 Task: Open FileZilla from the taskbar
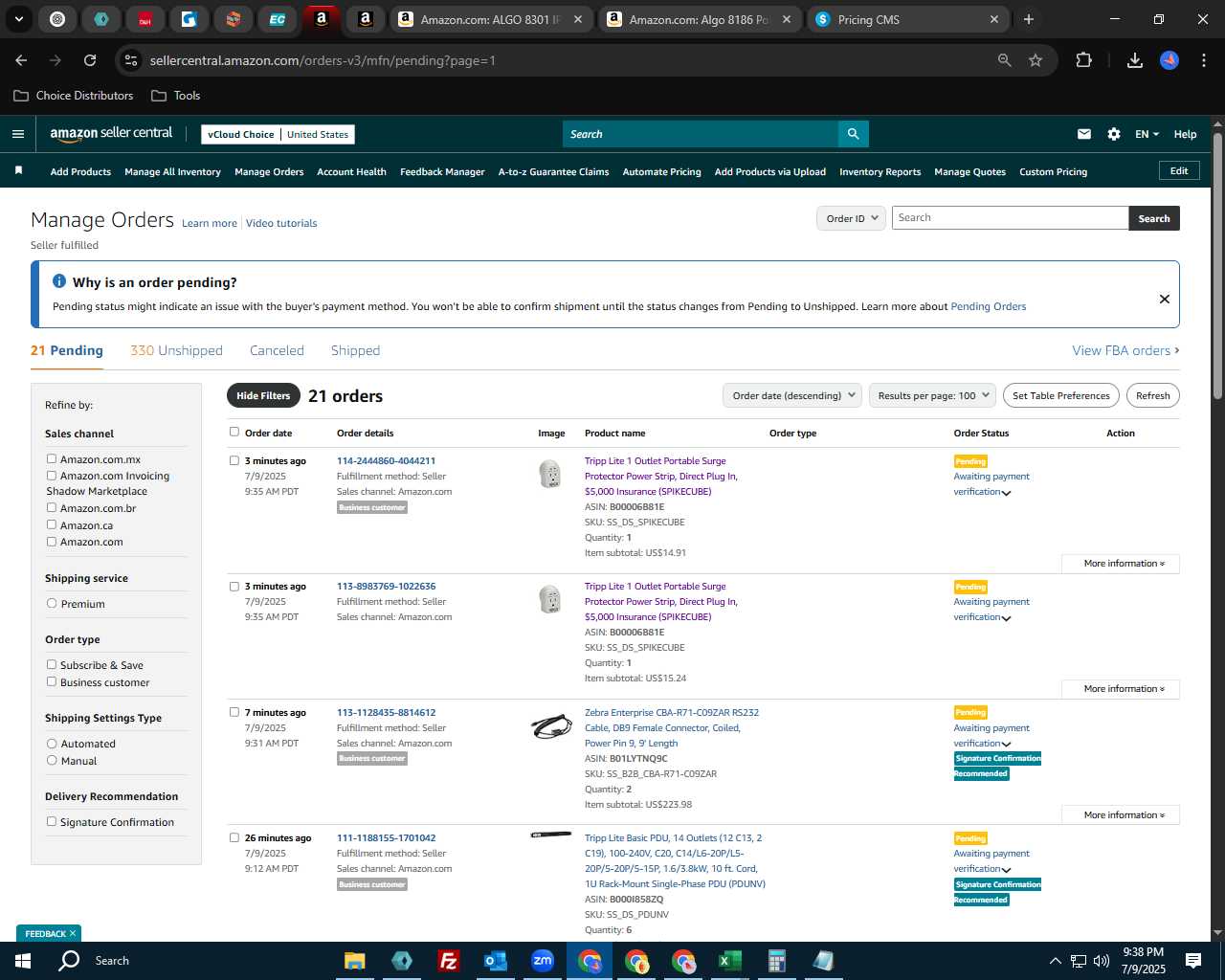click(x=448, y=961)
